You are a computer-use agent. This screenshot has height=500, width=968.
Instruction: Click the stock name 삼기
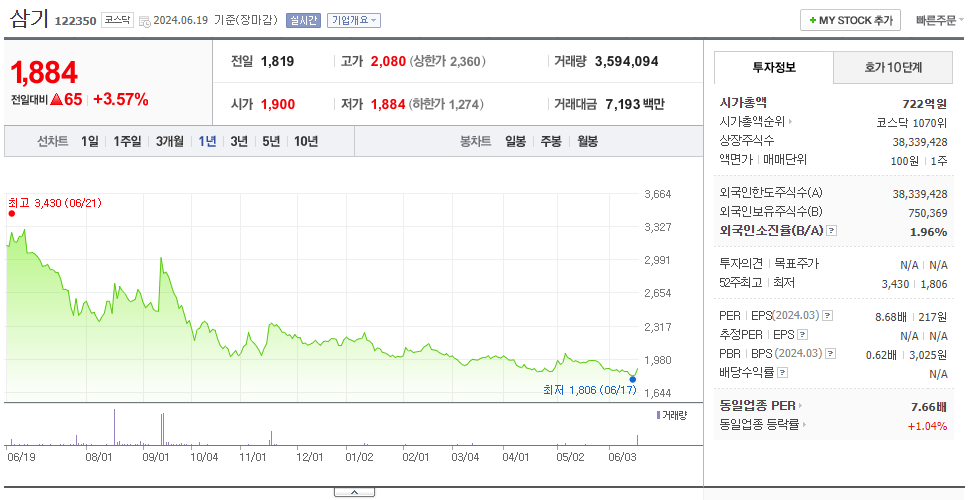(29, 19)
